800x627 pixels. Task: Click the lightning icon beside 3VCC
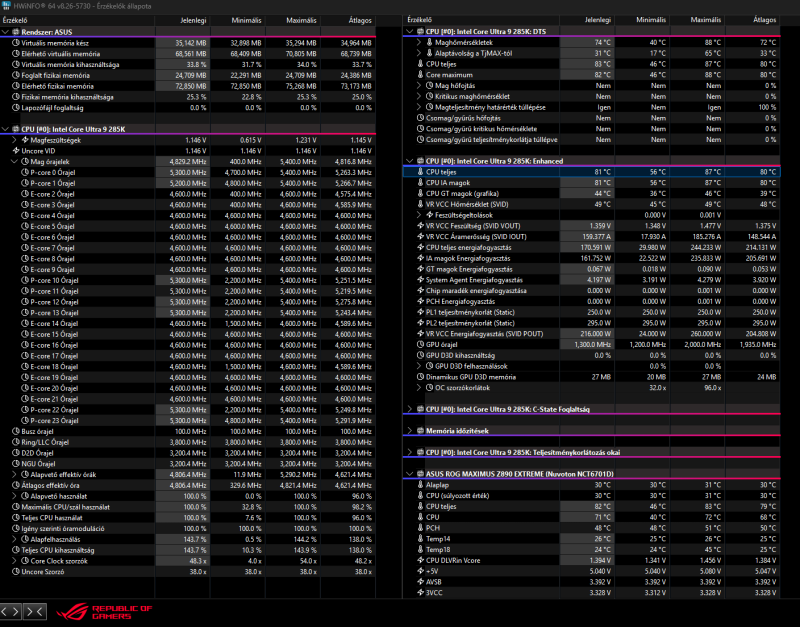coord(420,593)
